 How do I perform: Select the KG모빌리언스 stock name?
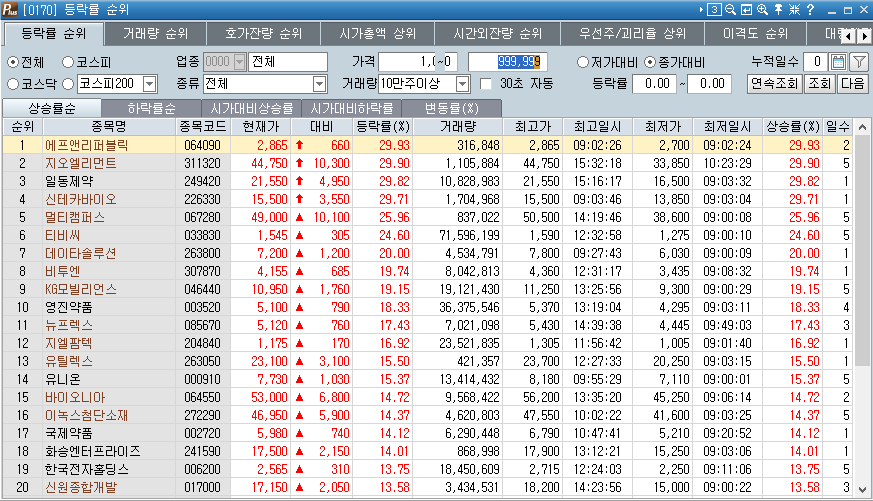coord(81,289)
